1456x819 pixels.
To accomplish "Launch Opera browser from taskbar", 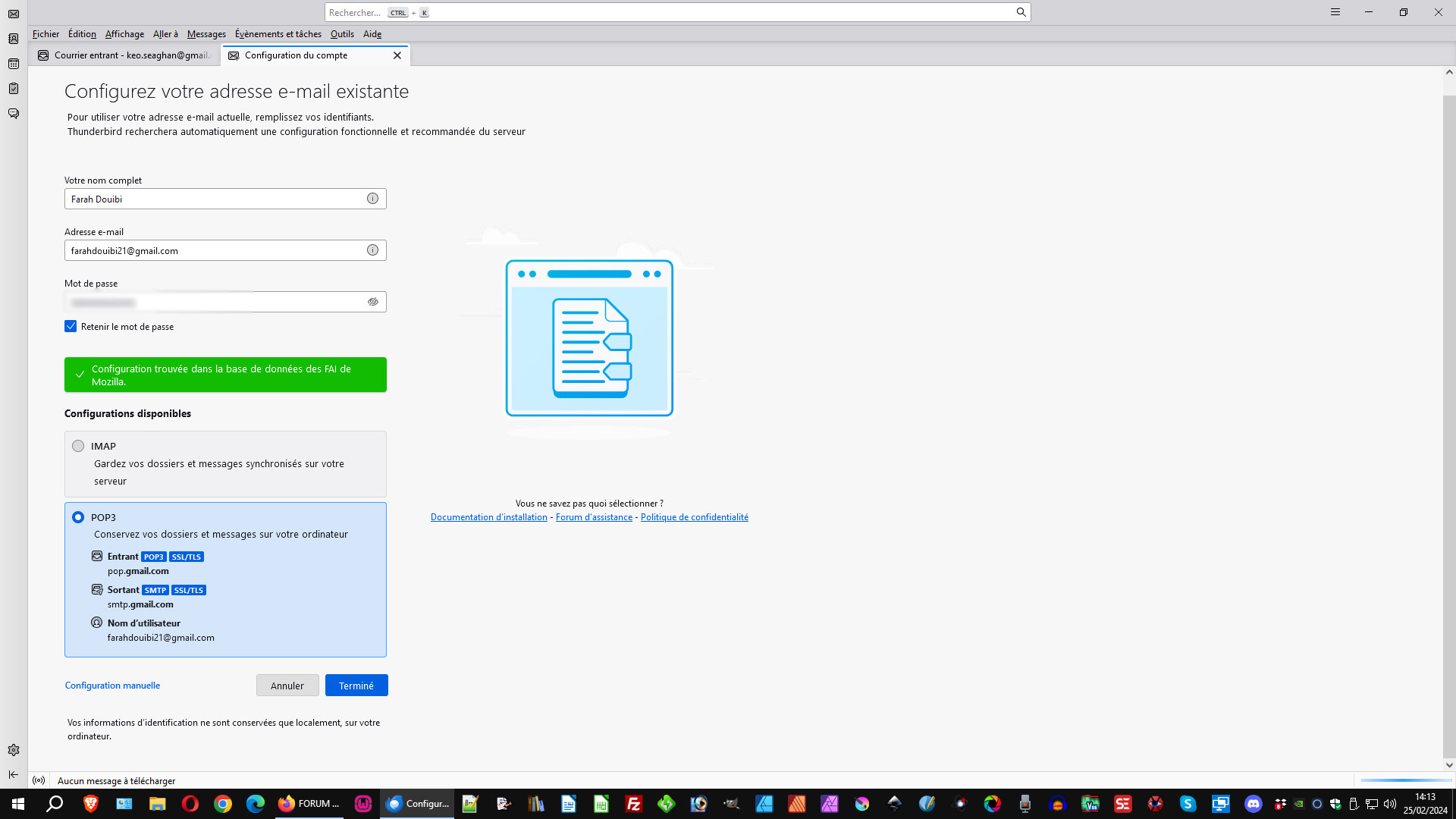I will 190,804.
